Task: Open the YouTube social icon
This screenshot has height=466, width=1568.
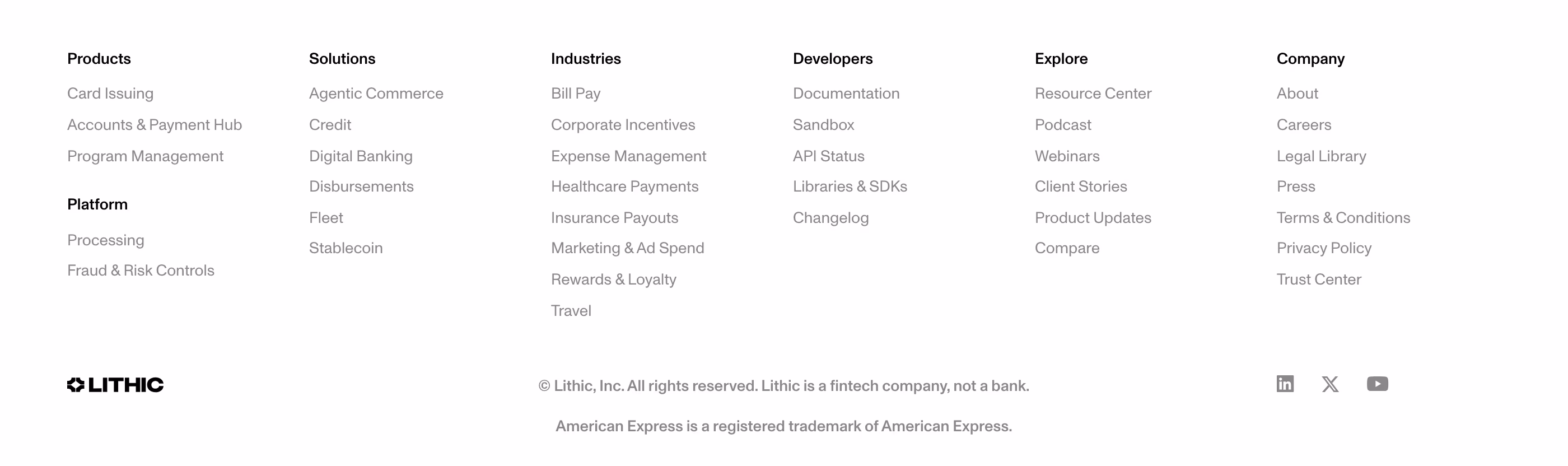Action: pyautogui.click(x=1377, y=384)
